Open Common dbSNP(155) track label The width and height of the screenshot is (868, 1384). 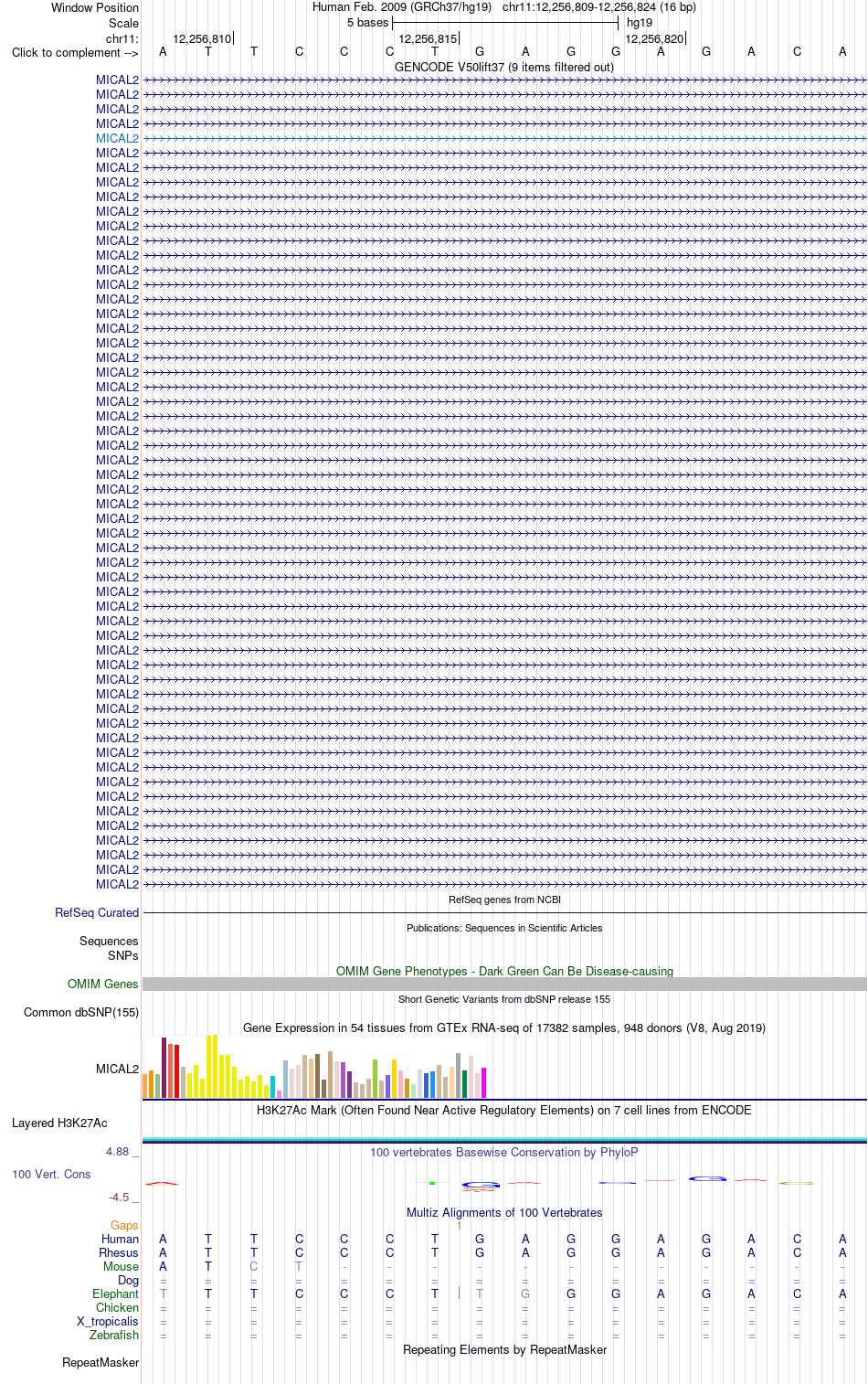click(x=81, y=1012)
